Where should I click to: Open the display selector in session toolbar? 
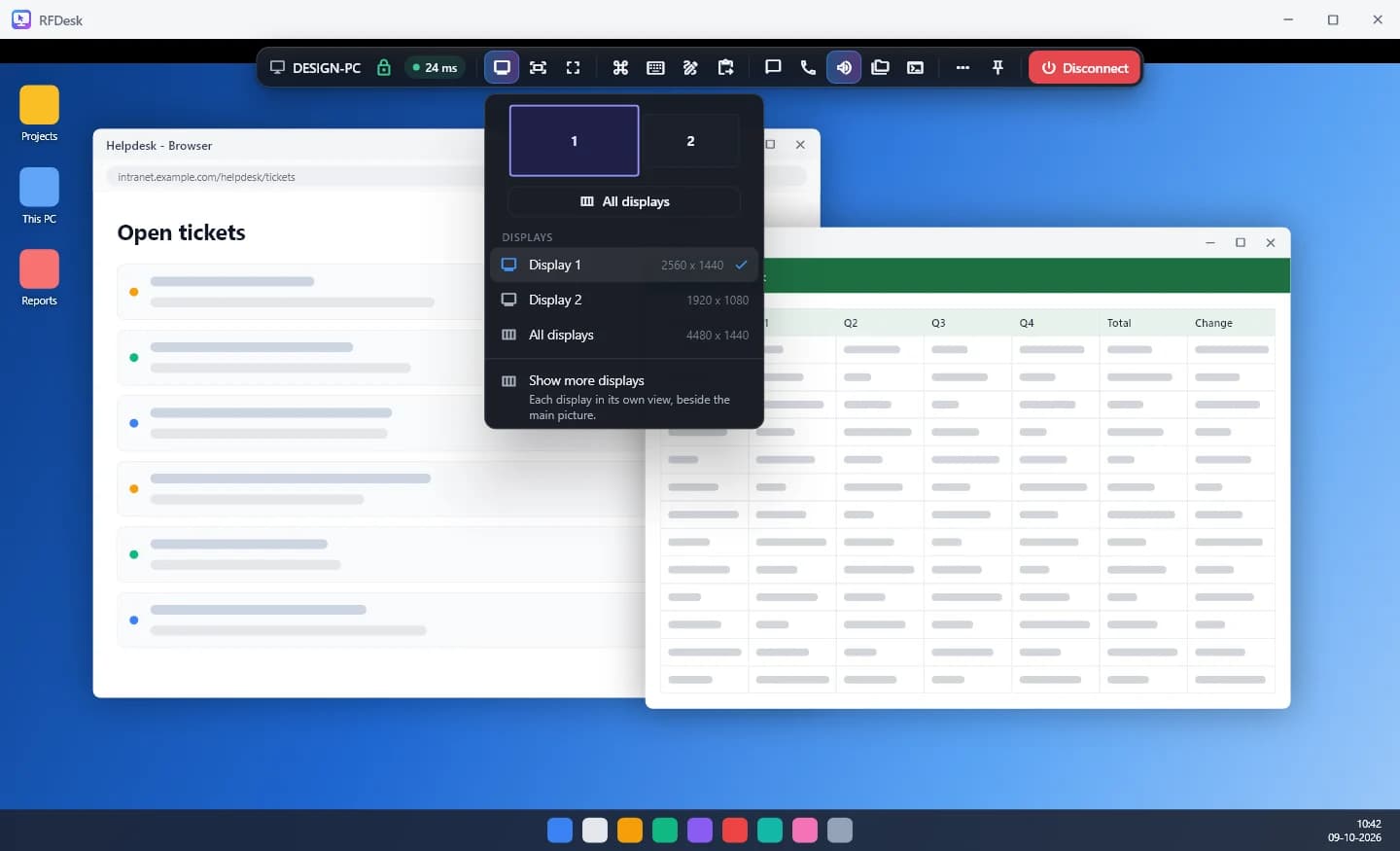click(502, 67)
